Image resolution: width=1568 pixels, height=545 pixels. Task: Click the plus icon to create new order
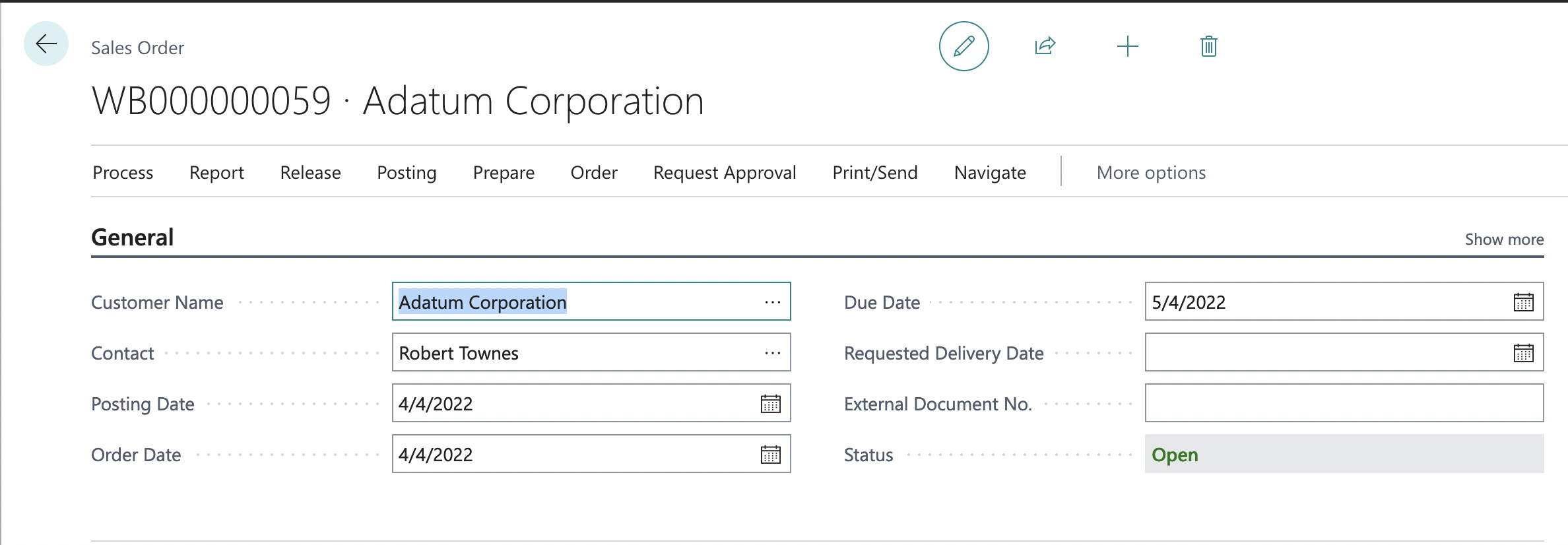(1127, 46)
